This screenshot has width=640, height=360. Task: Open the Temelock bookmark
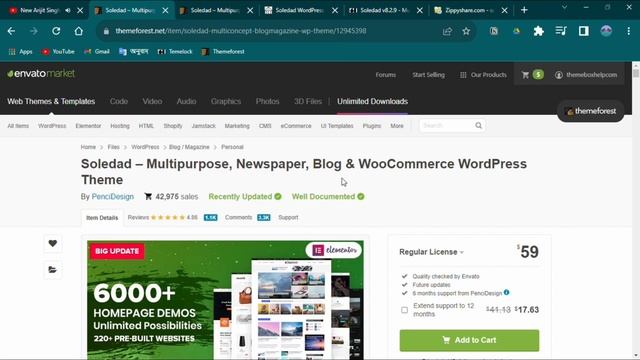click(175, 52)
